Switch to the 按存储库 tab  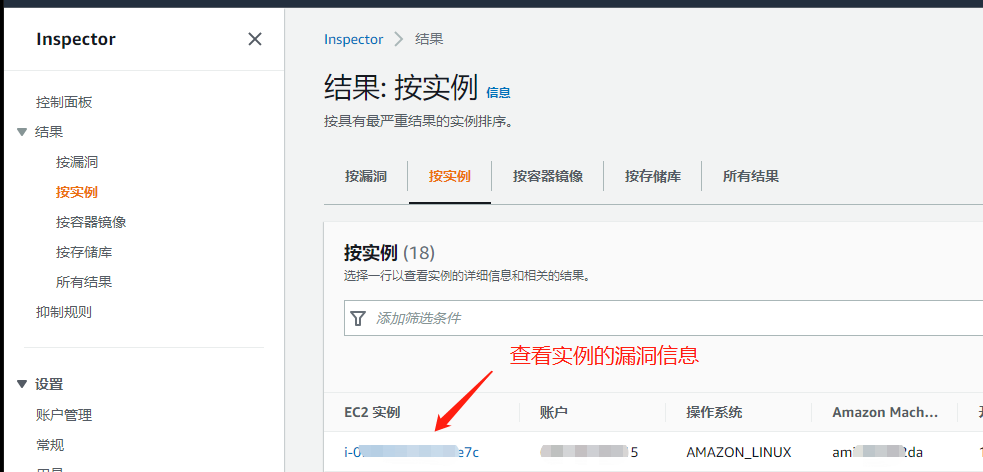click(653, 176)
